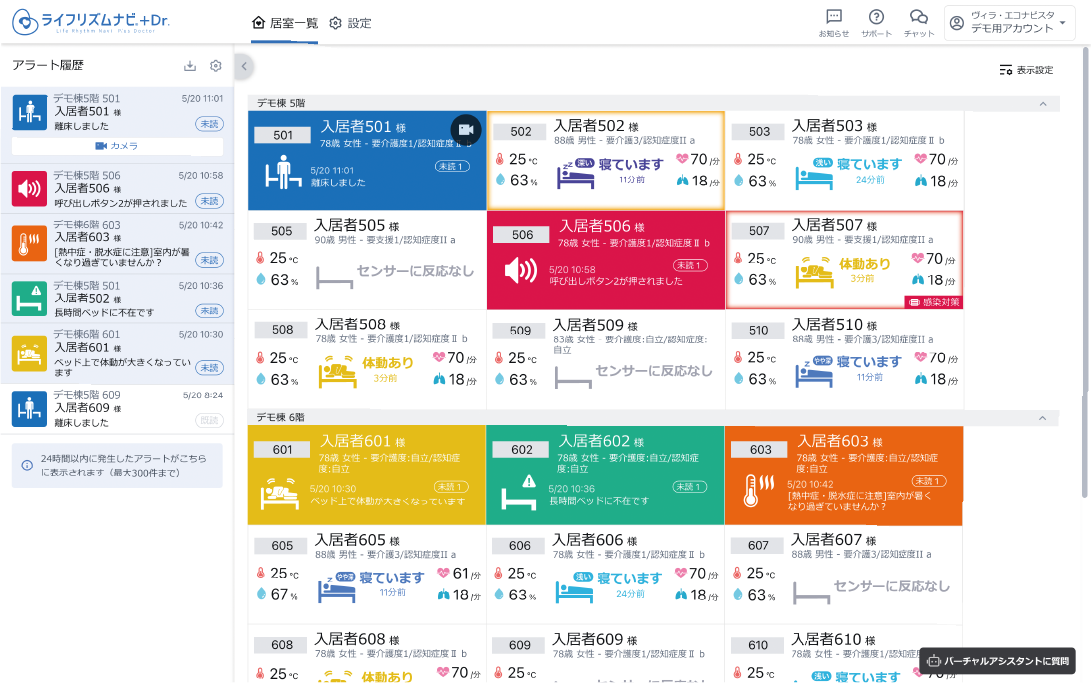
Task: Open the お知らせ notifications icon
Action: point(833,17)
